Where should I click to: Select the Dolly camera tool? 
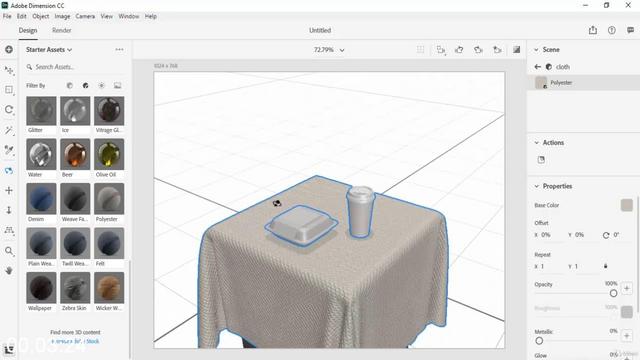pyautogui.click(x=9, y=210)
